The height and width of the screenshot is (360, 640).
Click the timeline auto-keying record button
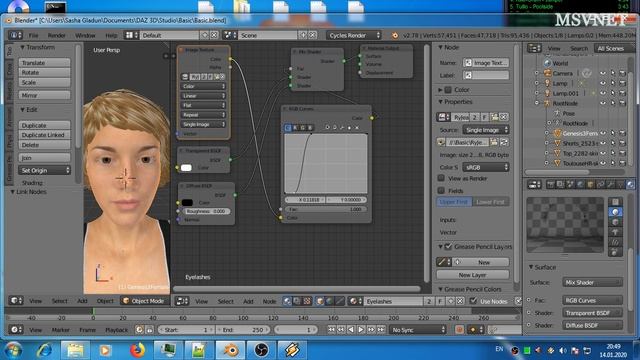coord(459,329)
